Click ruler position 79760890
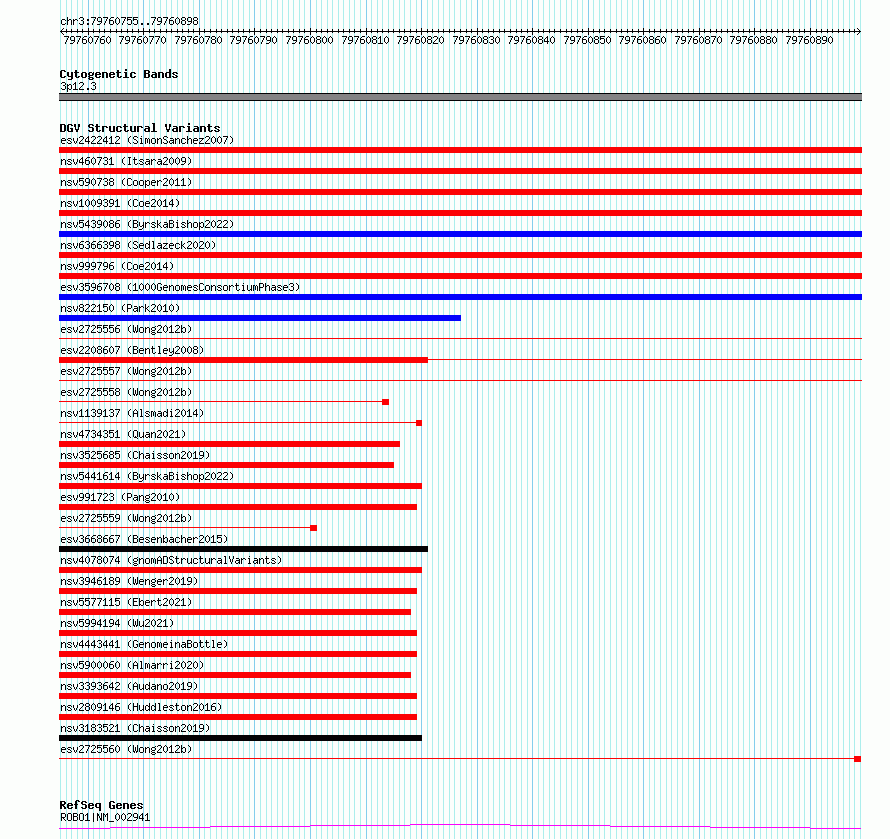The height and width of the screenshot is (839, 890). (809, 40)
